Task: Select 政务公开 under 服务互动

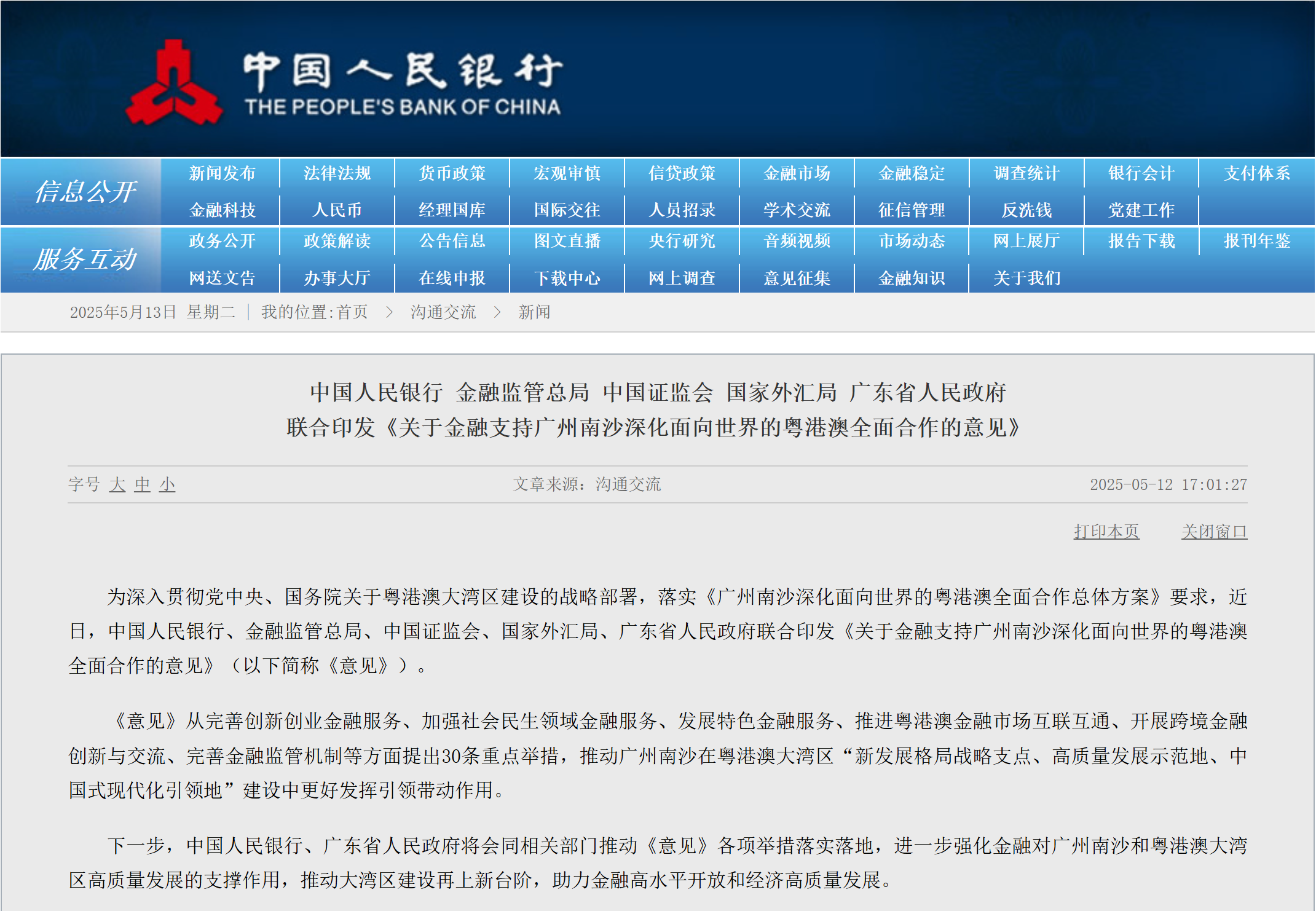Action: tap(222, 241)
